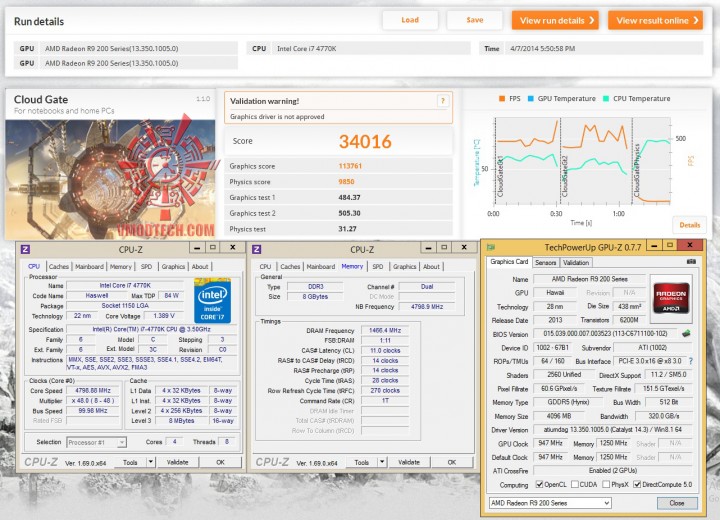
Task: Open Mainboard tab in Memory CPU-Z window
Action: 321,266
